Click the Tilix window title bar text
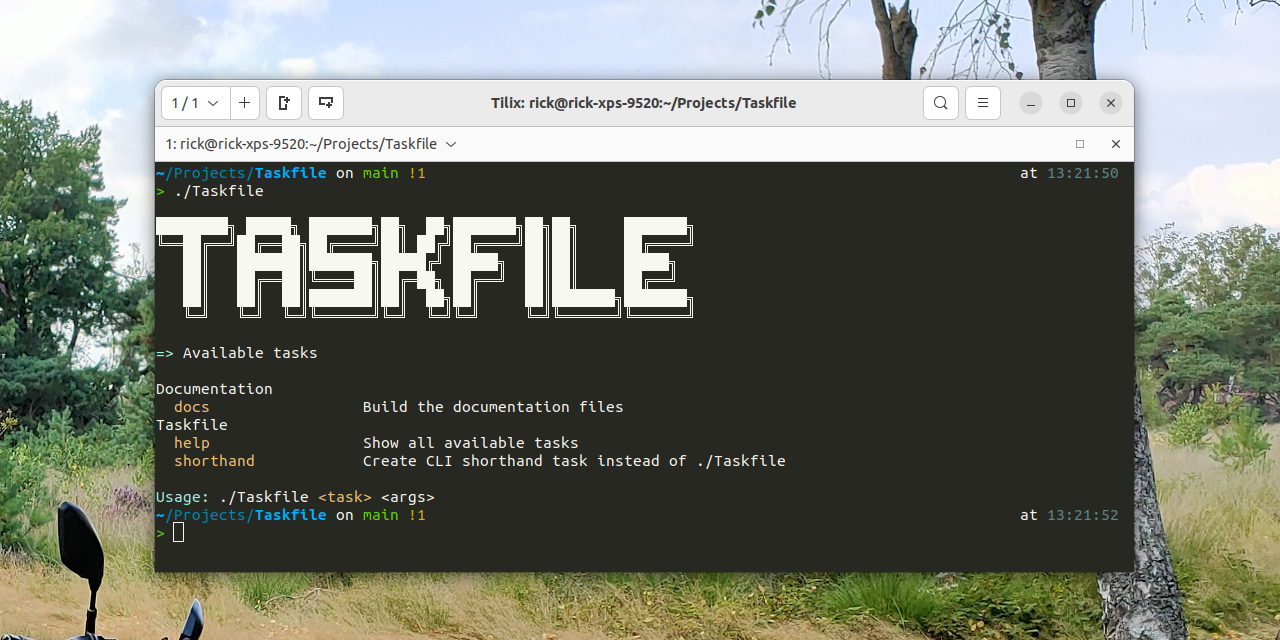 644,103
